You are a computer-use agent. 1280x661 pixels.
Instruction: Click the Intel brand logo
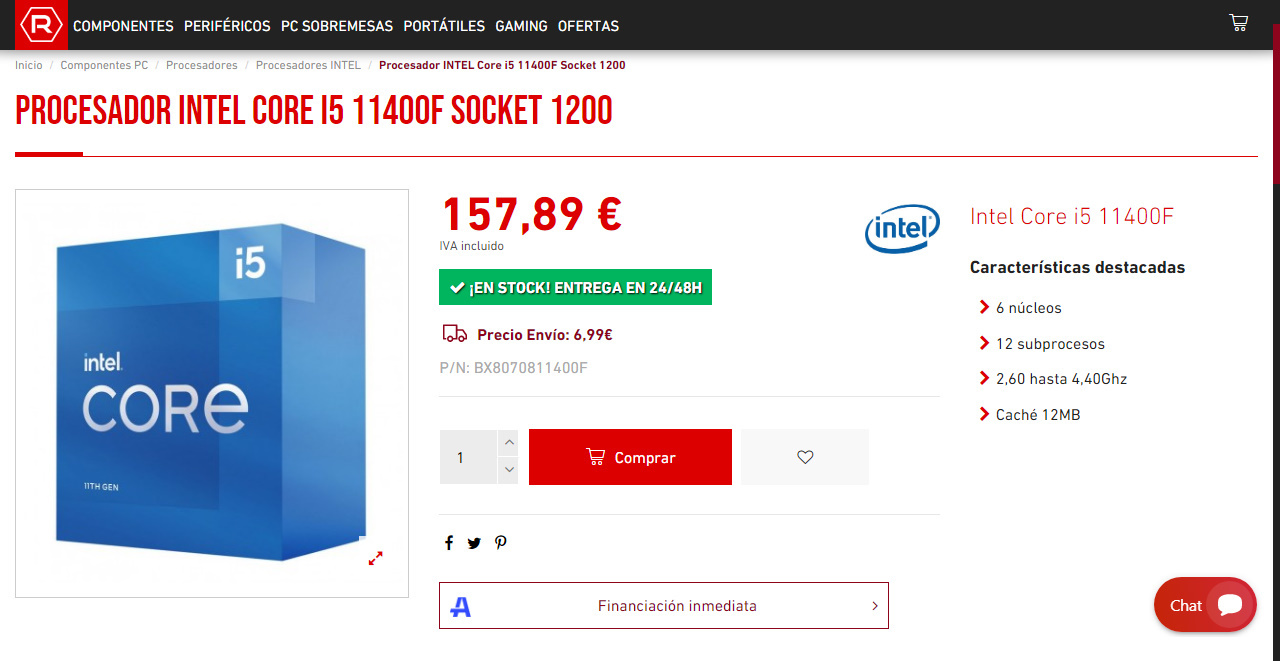pos(902,229)
